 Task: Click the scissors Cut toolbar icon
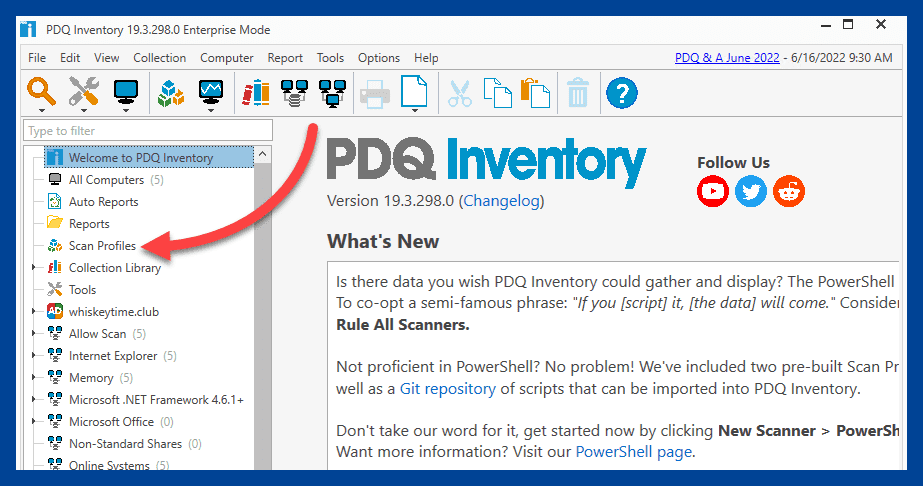[x=460, y=94]
